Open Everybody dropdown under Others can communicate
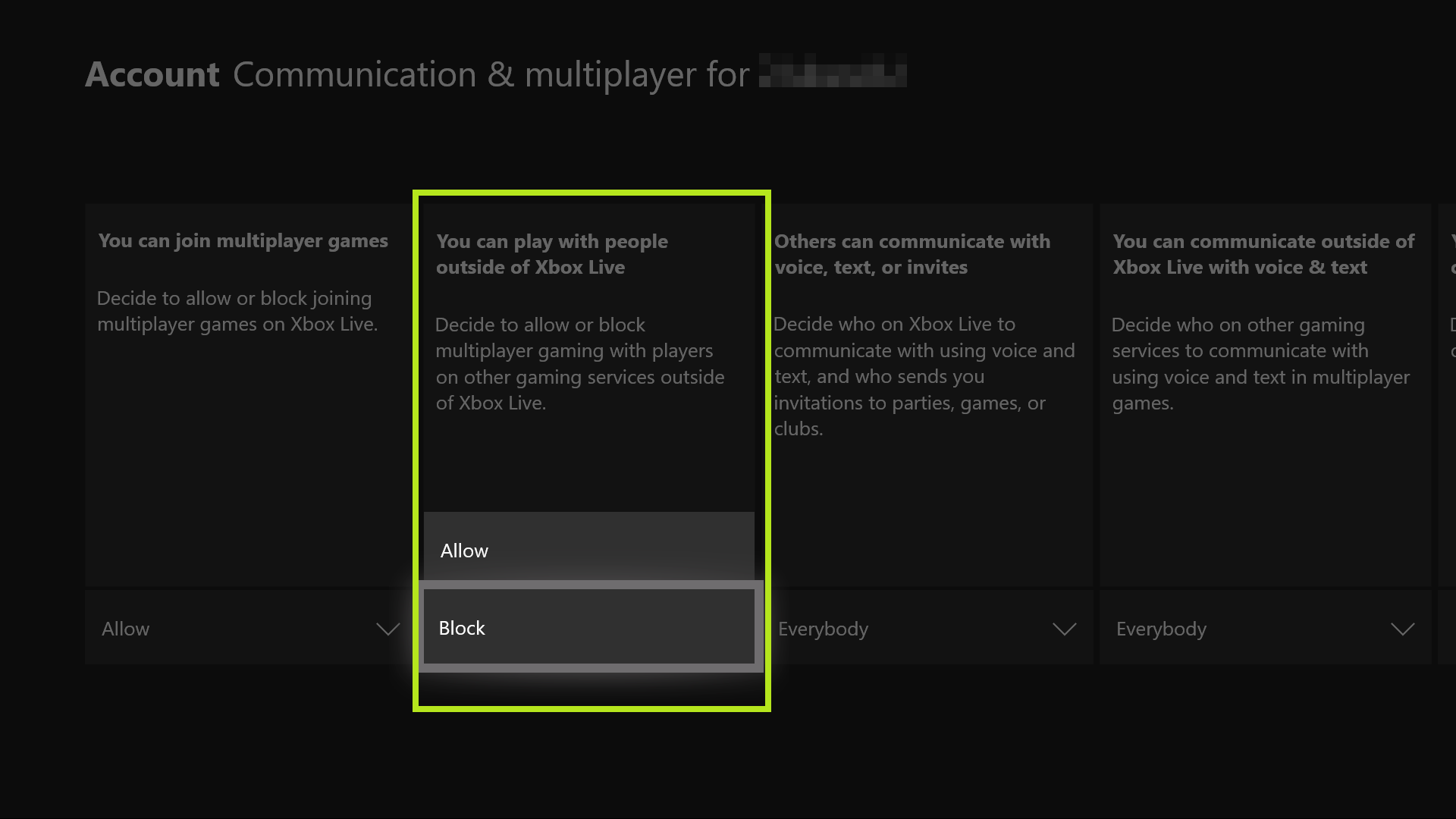Image resolution: width=1456 pixels, height=819 pixels. pos(927,629)
